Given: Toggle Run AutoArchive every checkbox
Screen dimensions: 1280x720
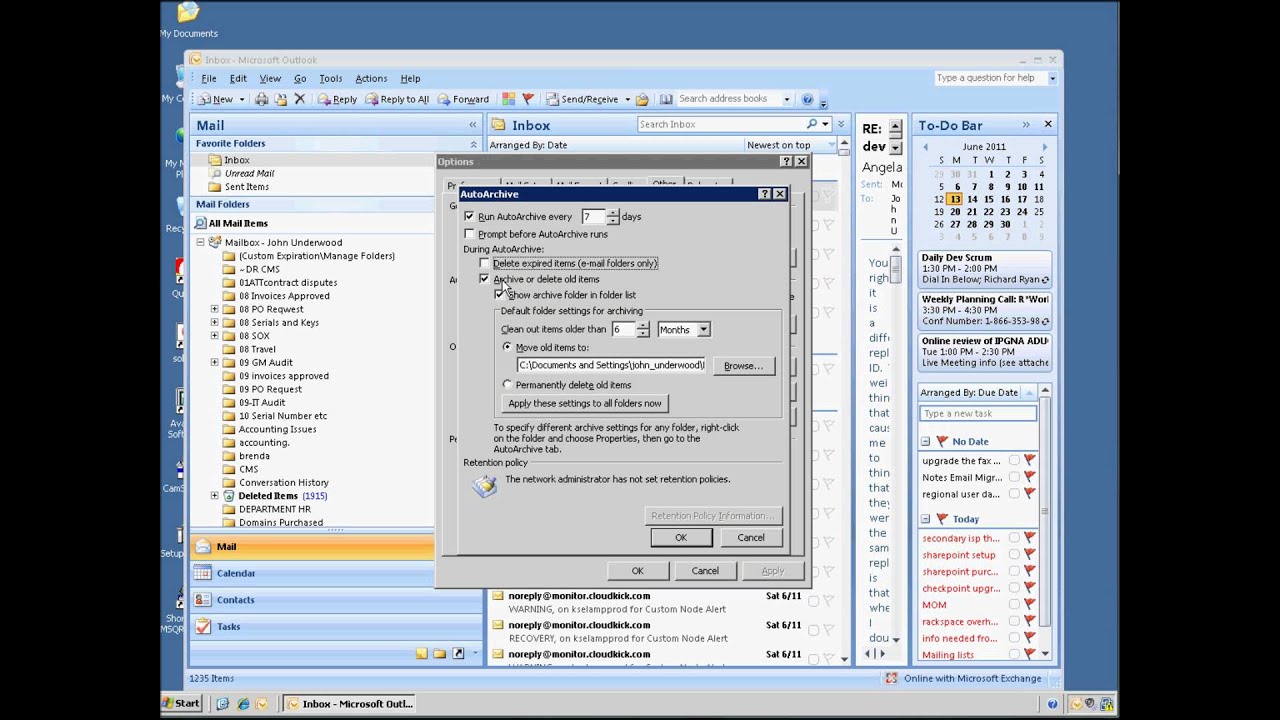Looking at the screenshot, I should click(469, 216).
